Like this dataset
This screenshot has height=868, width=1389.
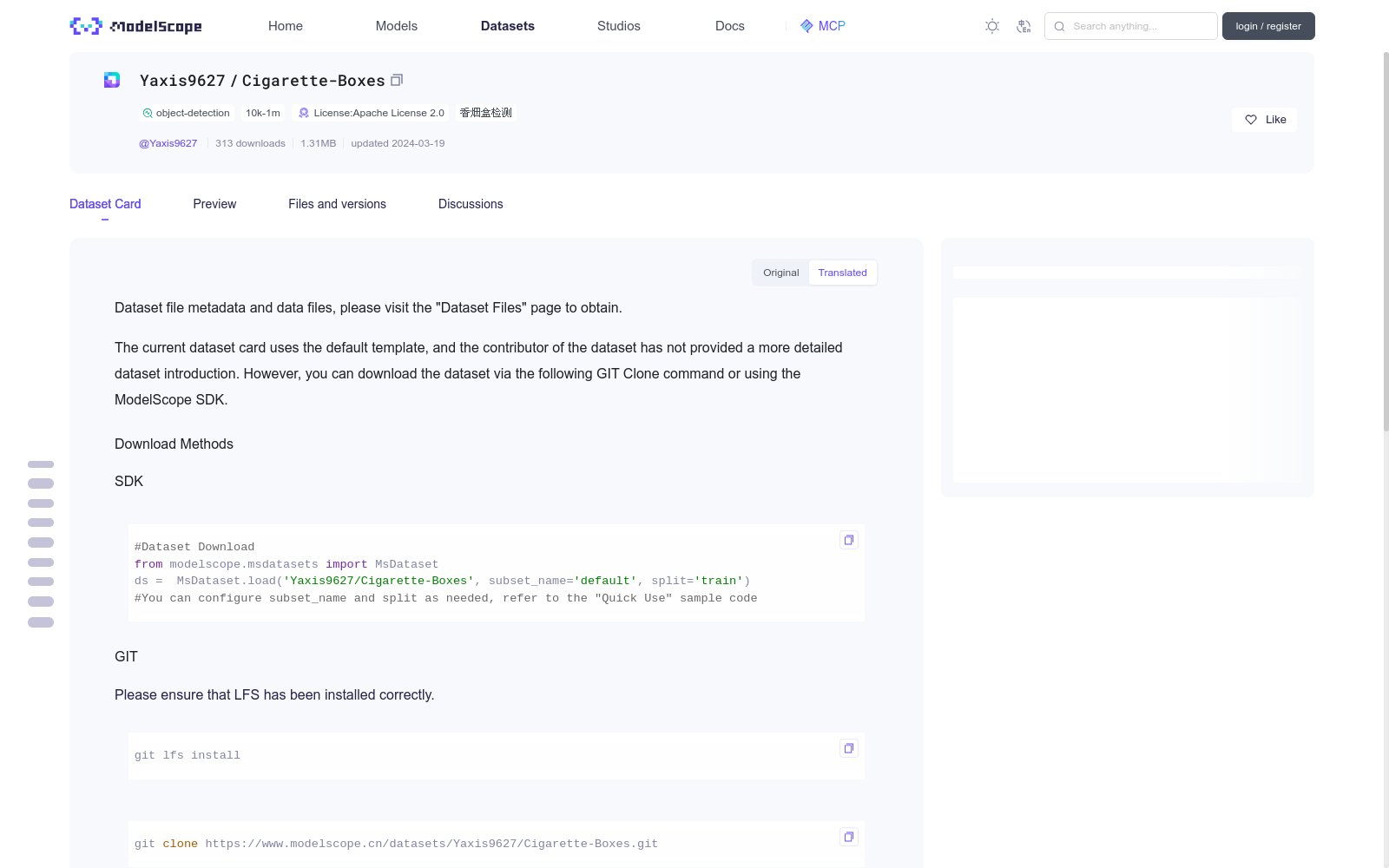pos(1264,120)
